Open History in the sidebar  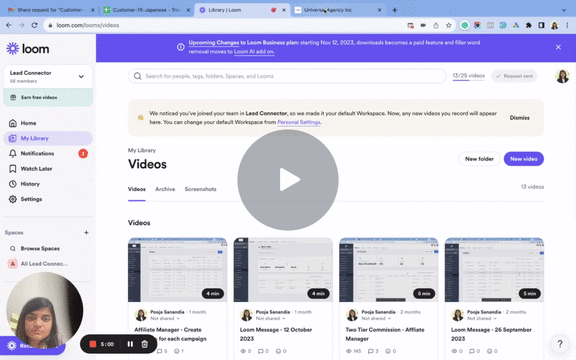tap(30, 184)
